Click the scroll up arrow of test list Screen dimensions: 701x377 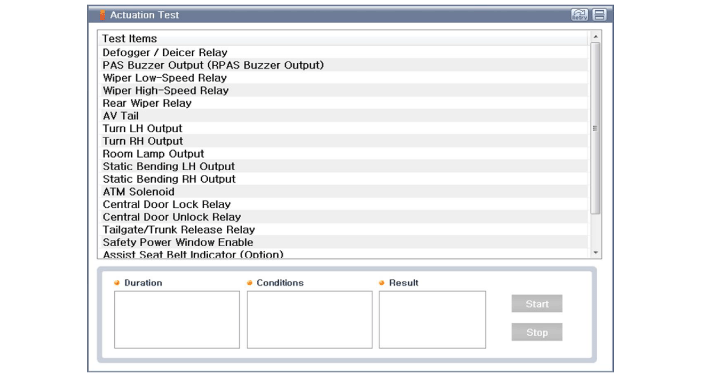click(595, 36)
